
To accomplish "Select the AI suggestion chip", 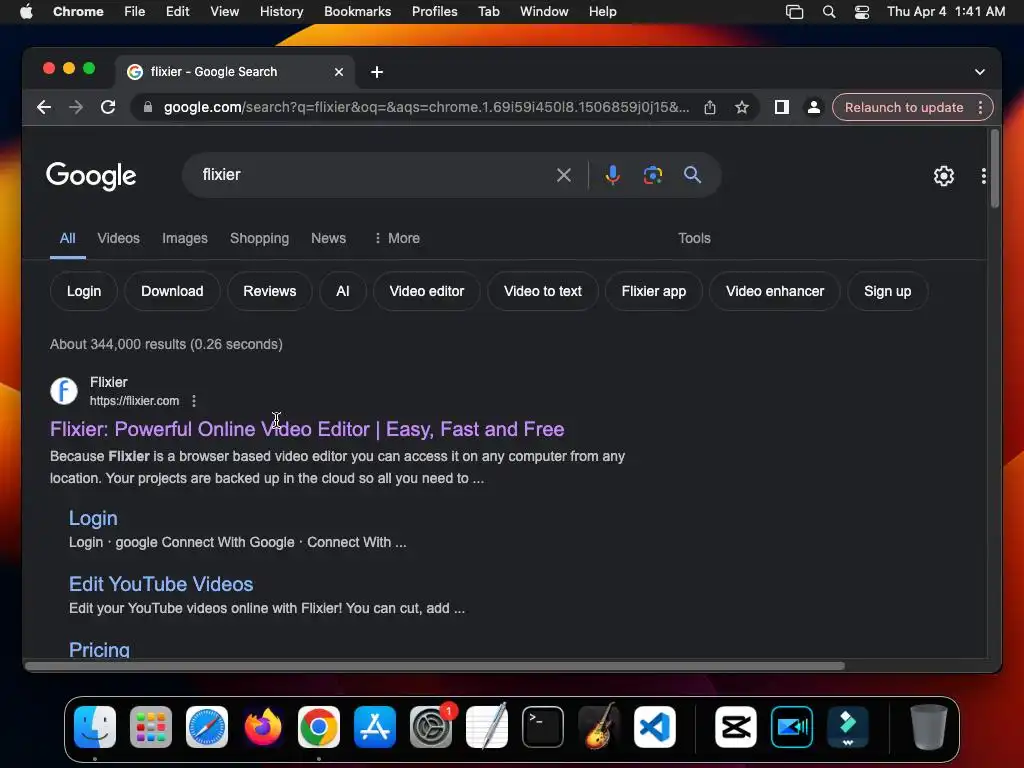I will pyautogui.click(x=342, y=291).
